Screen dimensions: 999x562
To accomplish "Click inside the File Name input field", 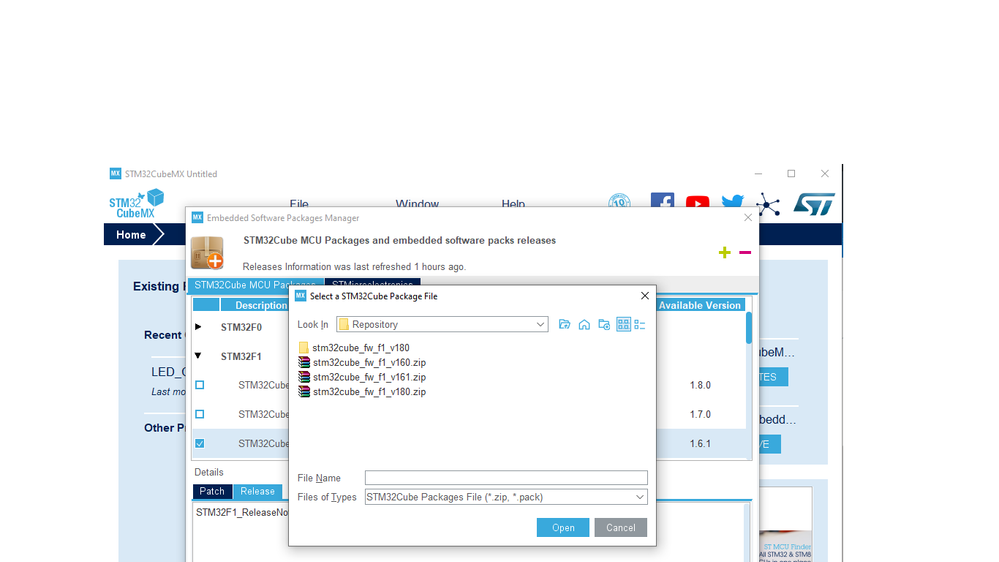I will 506,478.
